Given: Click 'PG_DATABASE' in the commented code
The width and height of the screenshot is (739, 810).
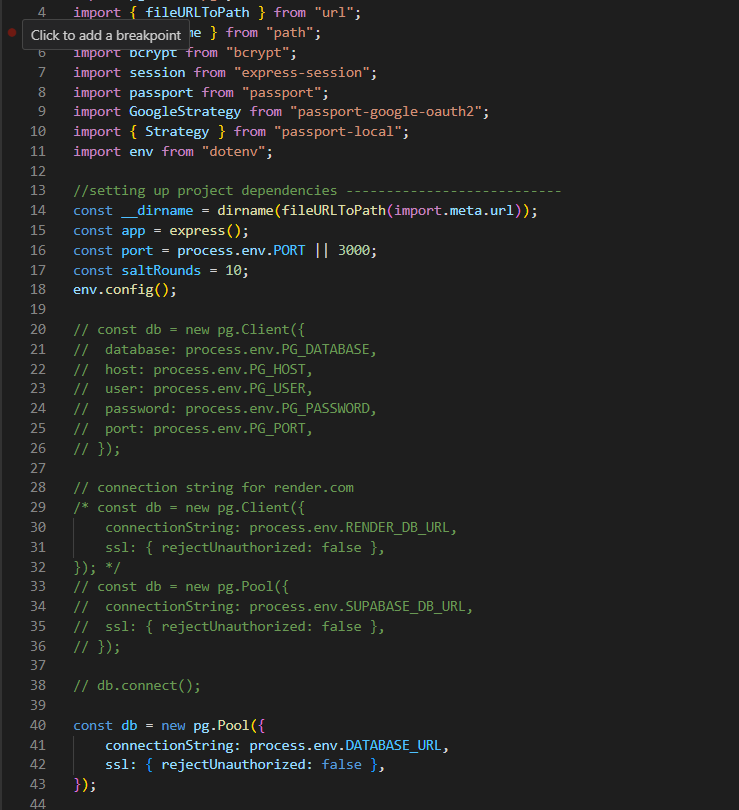Looking at the screenshot, I should coord(325,350).
